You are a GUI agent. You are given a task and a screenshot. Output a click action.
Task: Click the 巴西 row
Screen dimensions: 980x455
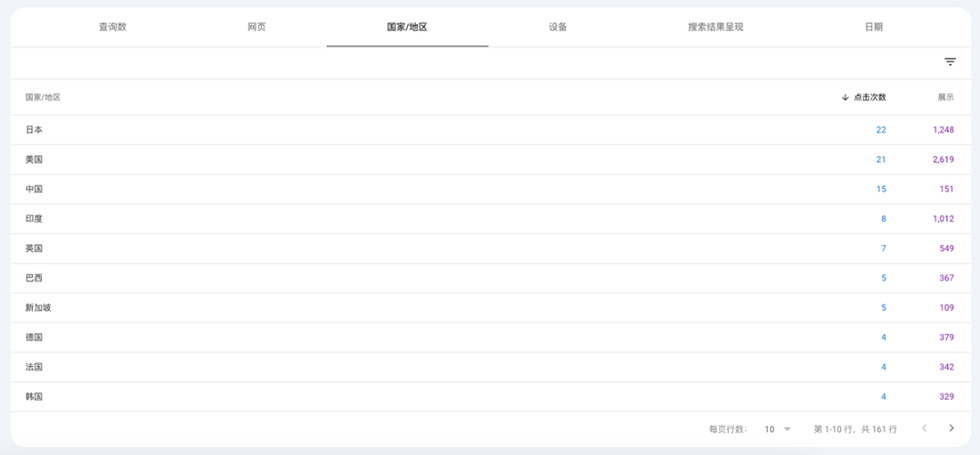click(34, 278)
